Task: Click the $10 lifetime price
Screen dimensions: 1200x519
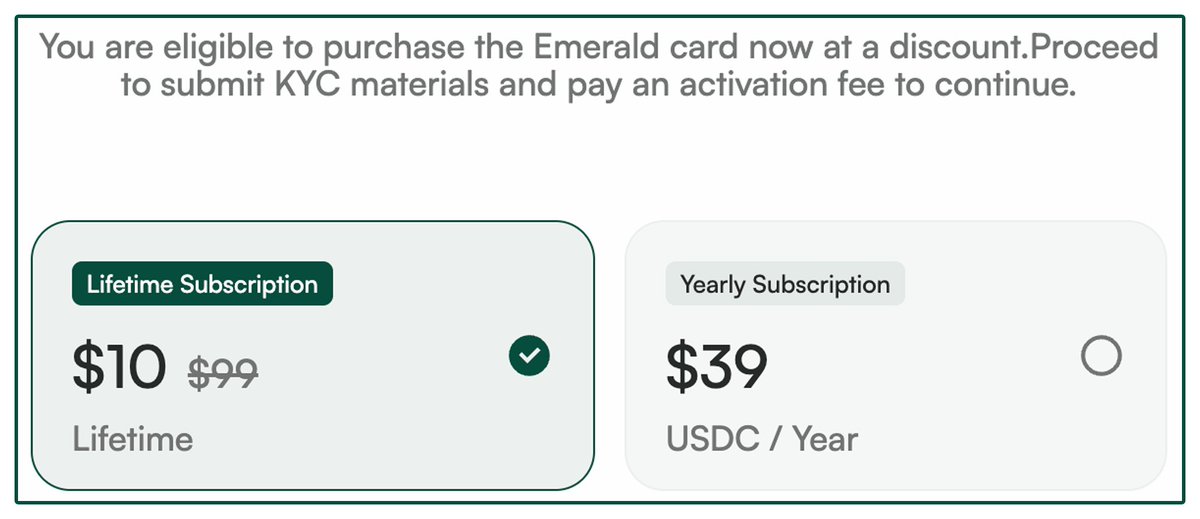Action: coord(119,367)
